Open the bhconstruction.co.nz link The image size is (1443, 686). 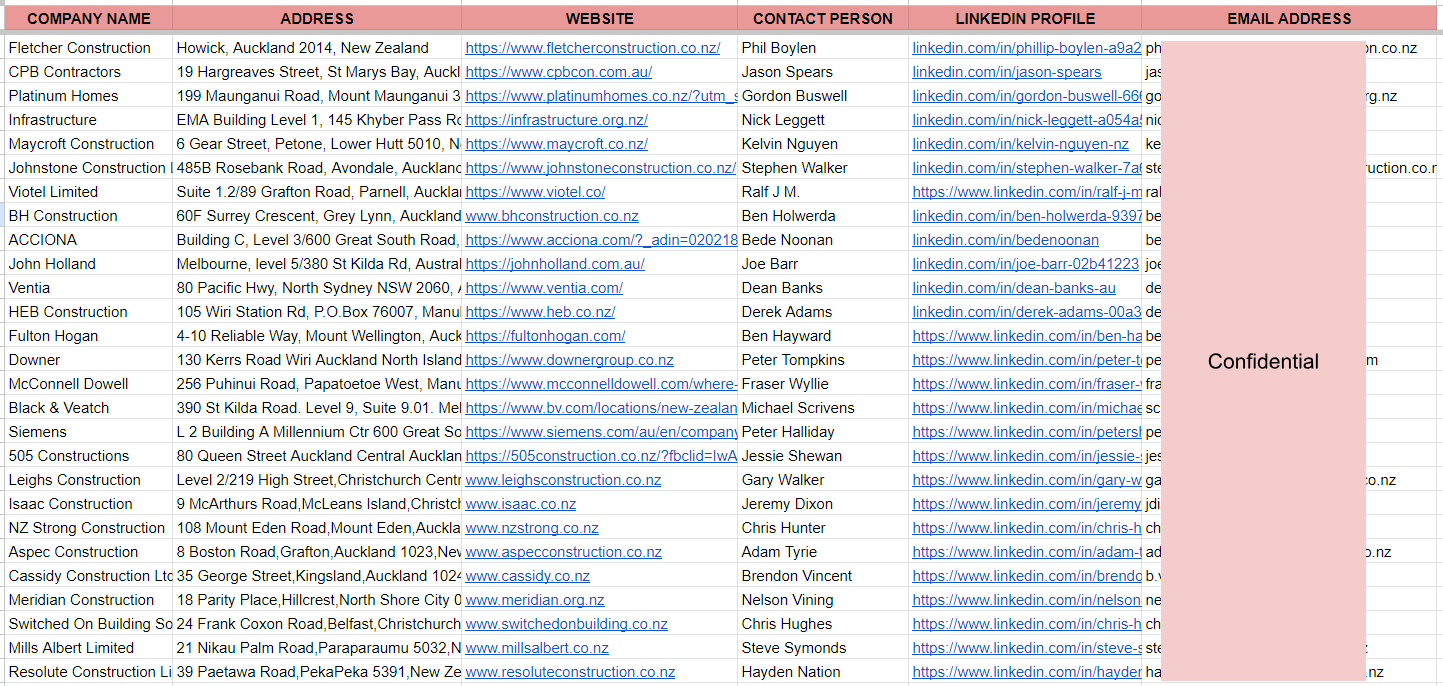[552, 216]
